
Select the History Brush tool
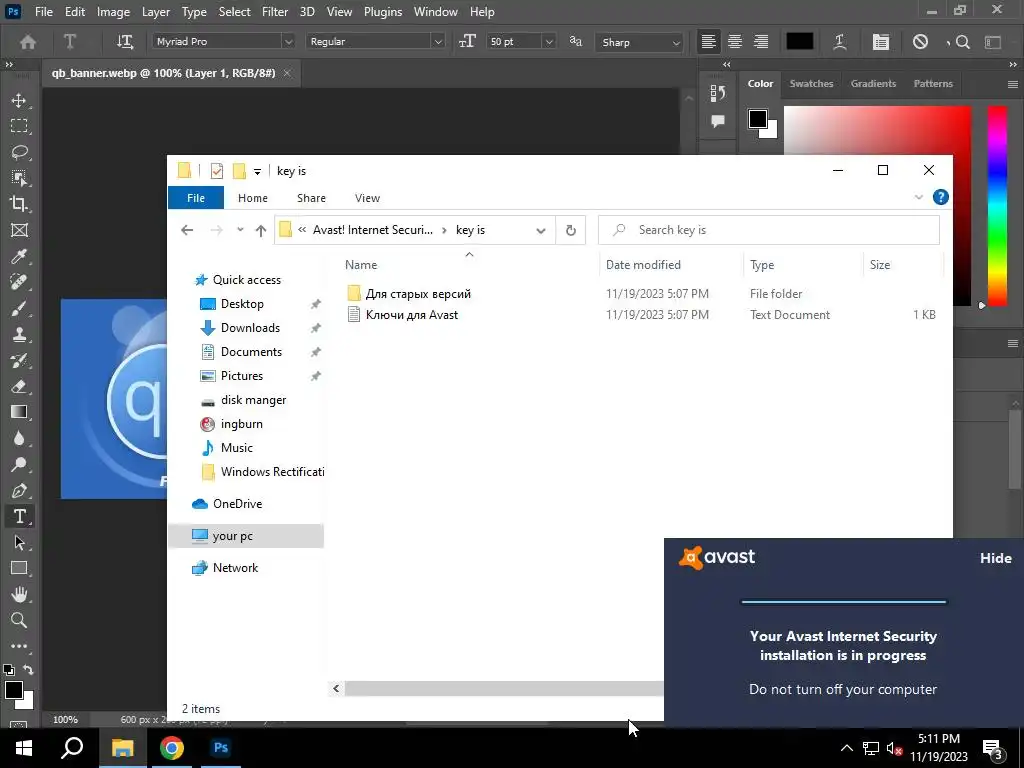19,360
